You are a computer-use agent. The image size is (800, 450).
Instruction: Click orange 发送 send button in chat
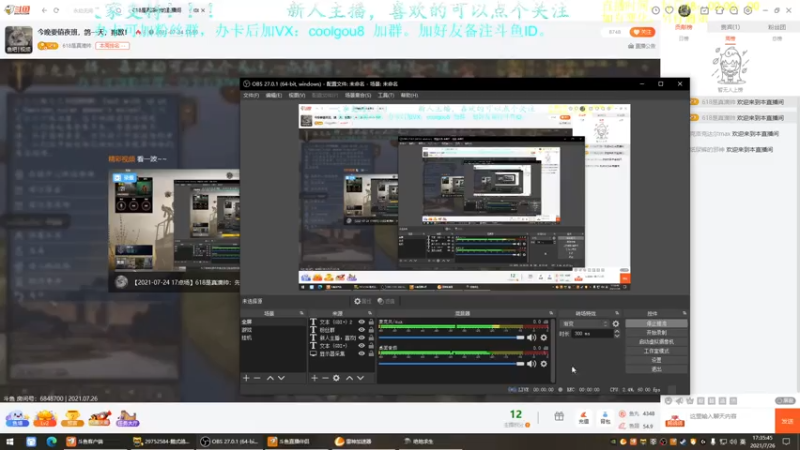[x=787, y=421]
